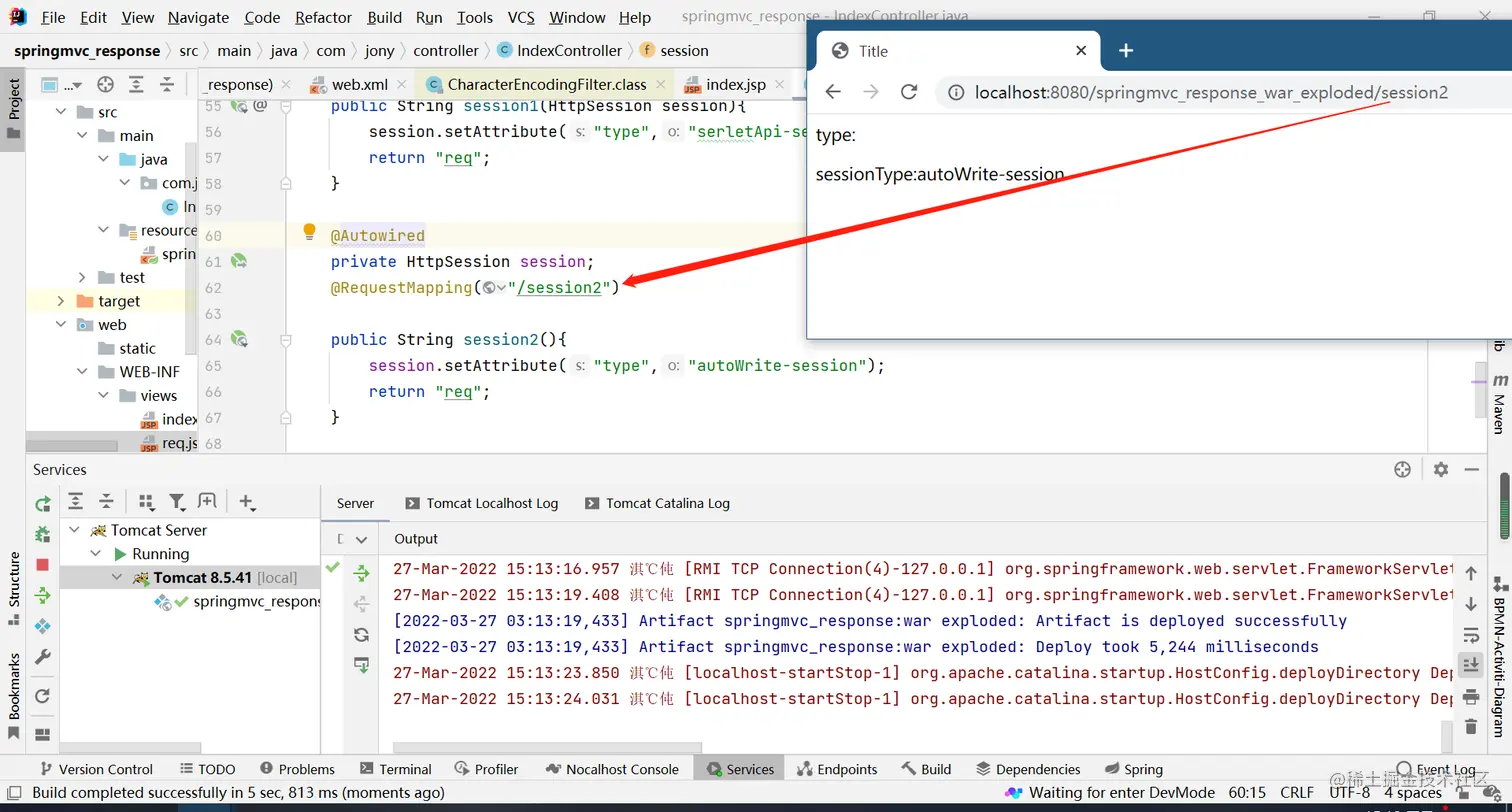This screenshot has width=1512, height=812.
Task: Click the browser address bar URL
Action: click(x=1211, y=92)
